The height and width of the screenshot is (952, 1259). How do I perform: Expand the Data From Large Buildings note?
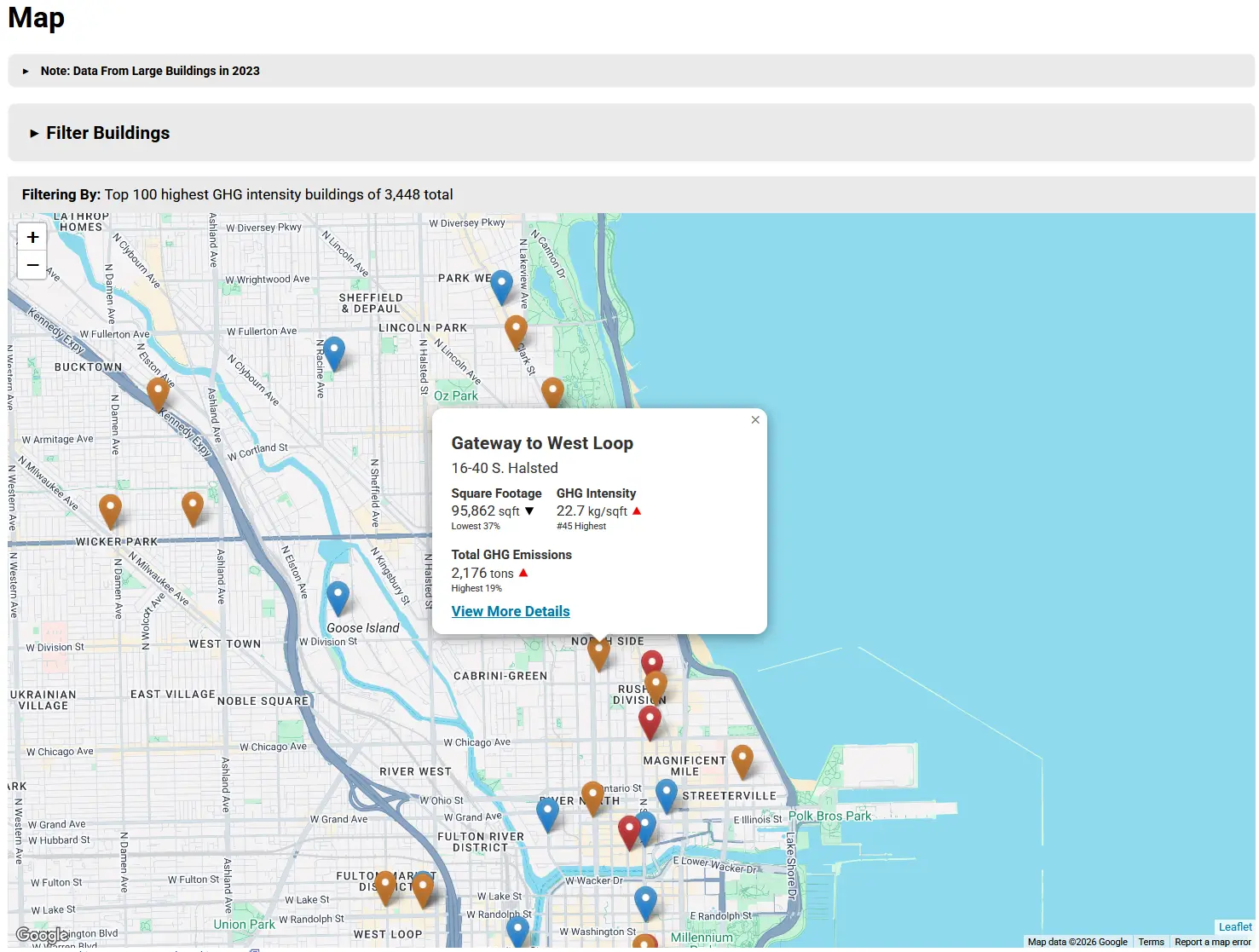tap(150, 71)
